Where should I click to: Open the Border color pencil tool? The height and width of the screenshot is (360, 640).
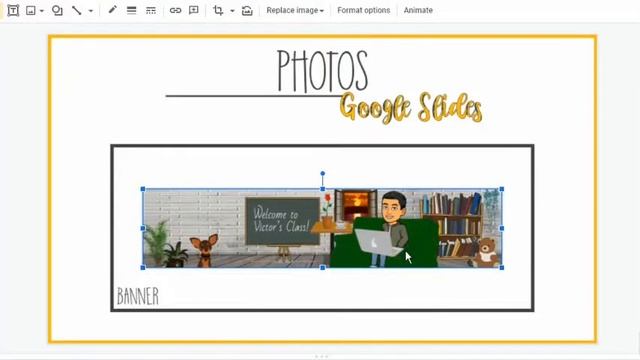click(x=112, y=10)
